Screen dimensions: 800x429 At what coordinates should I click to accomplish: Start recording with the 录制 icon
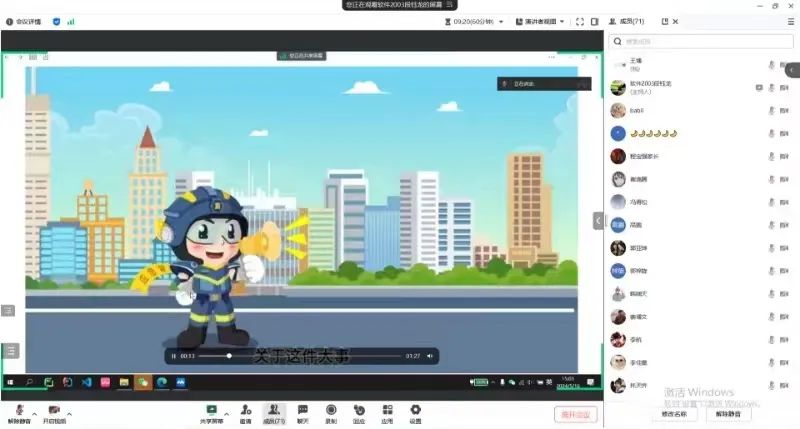coord(331,411)
